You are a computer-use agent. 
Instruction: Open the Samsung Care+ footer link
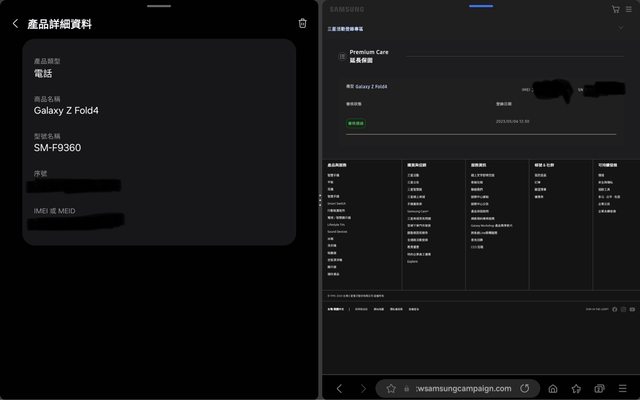[x=417, y=212]
